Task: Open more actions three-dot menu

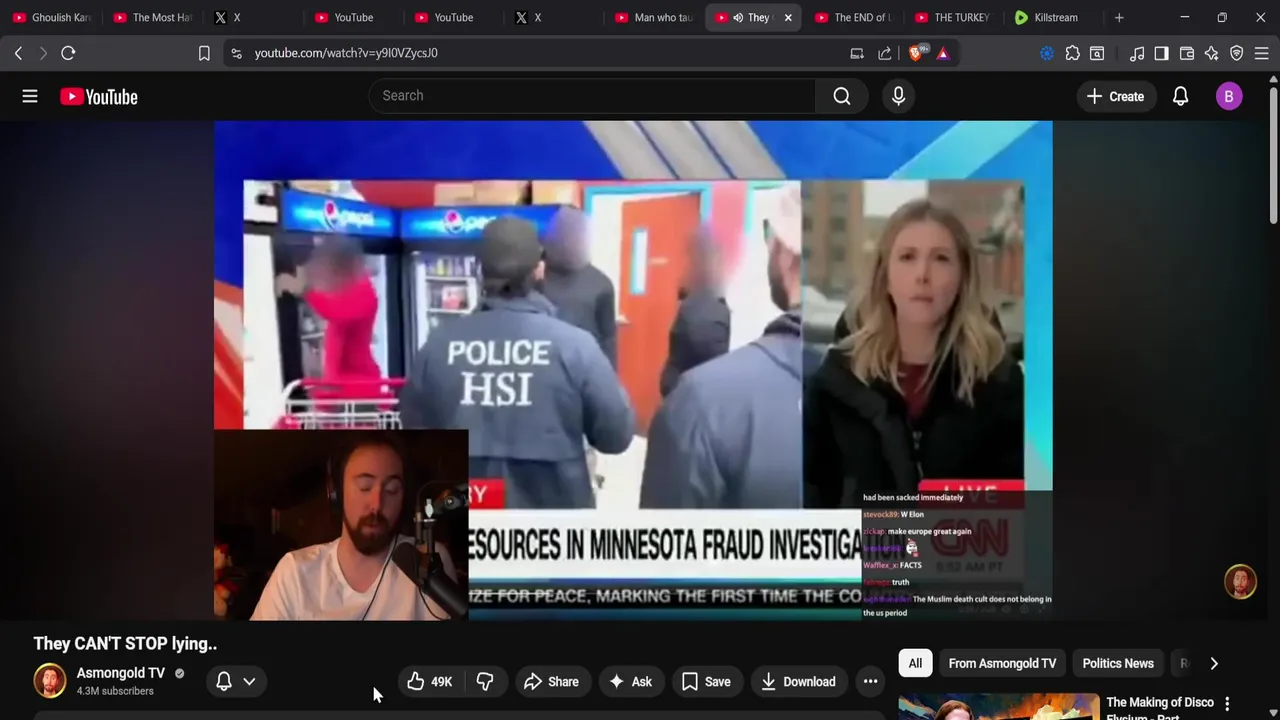Action: coord(871,682)
